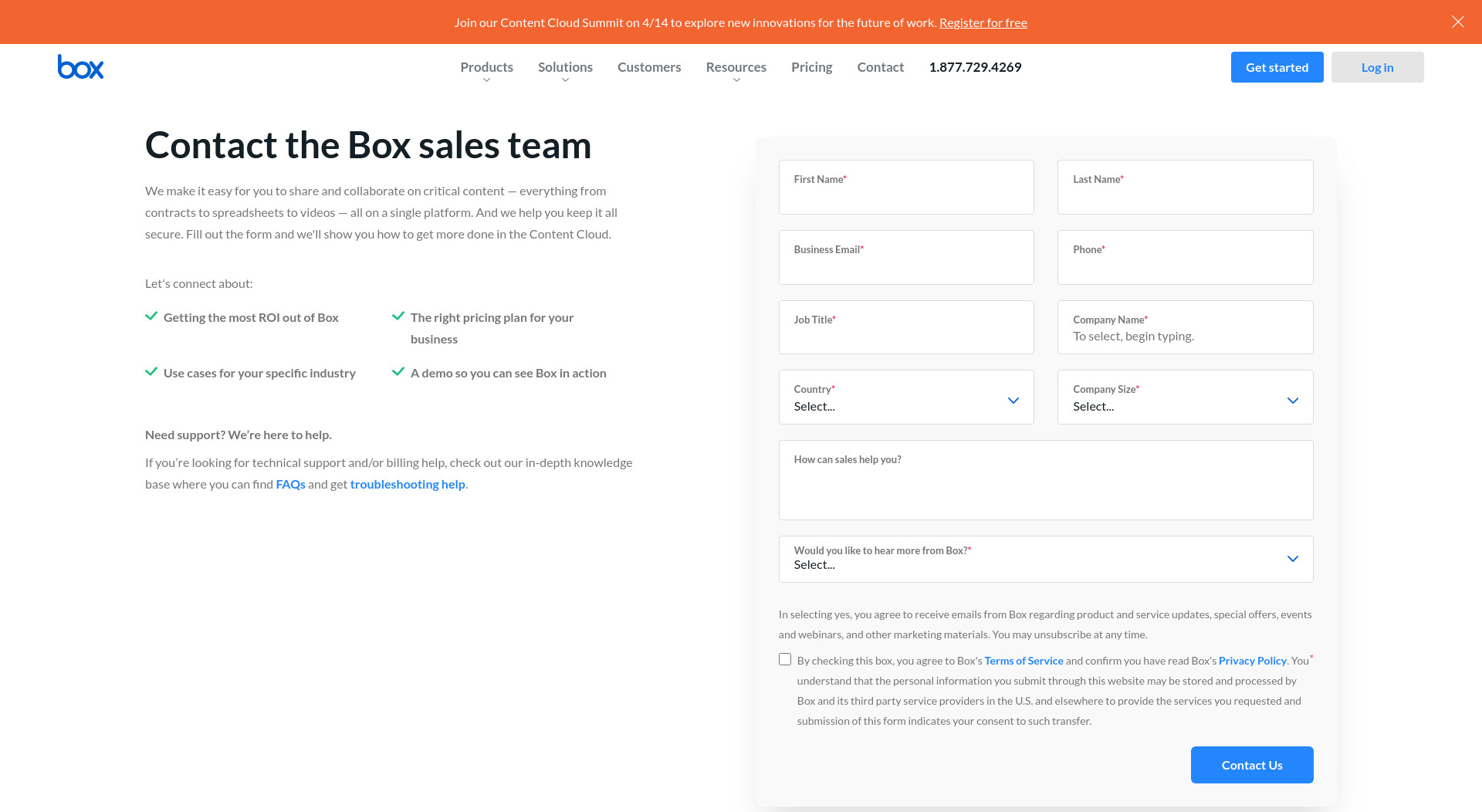Go to the Pricing page
This screenshot has height=812, width=1482.
coord(811,67)
